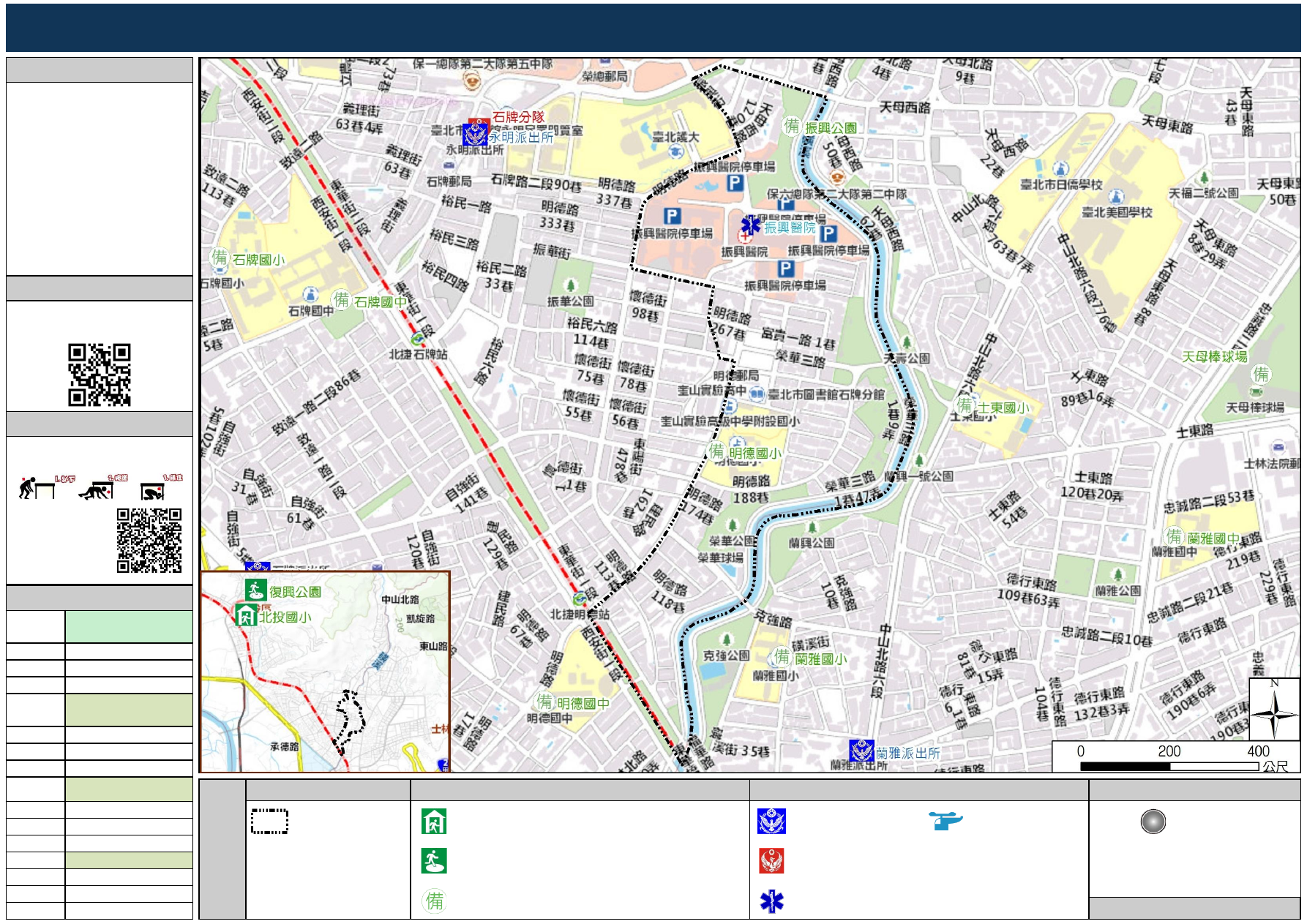The width and height of the screenshot is (1307, 924).
Task: Click the 備 marker beside 振興公園
Action: coord(792,126)
